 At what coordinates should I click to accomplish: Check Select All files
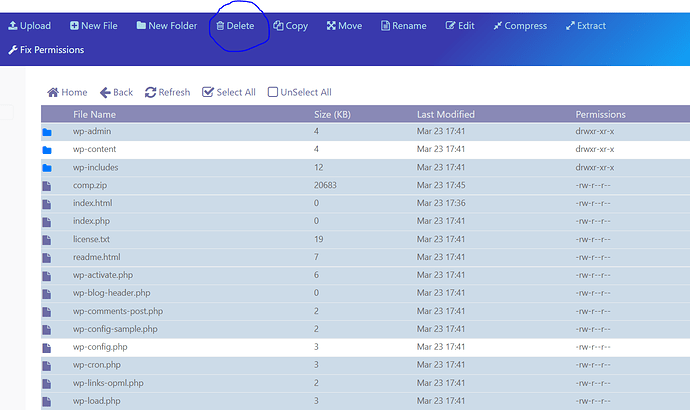coord(229,92)
